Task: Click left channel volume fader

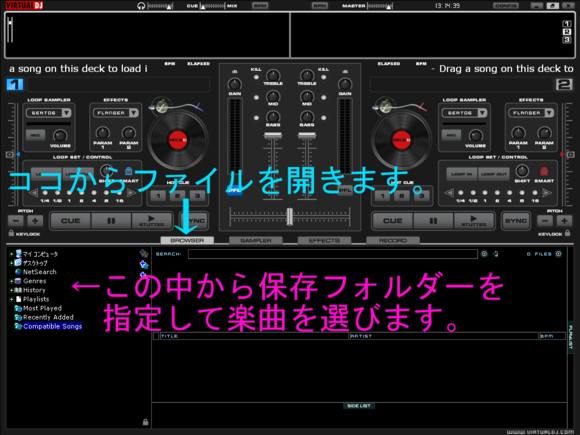Action: [x=273, y=135]
